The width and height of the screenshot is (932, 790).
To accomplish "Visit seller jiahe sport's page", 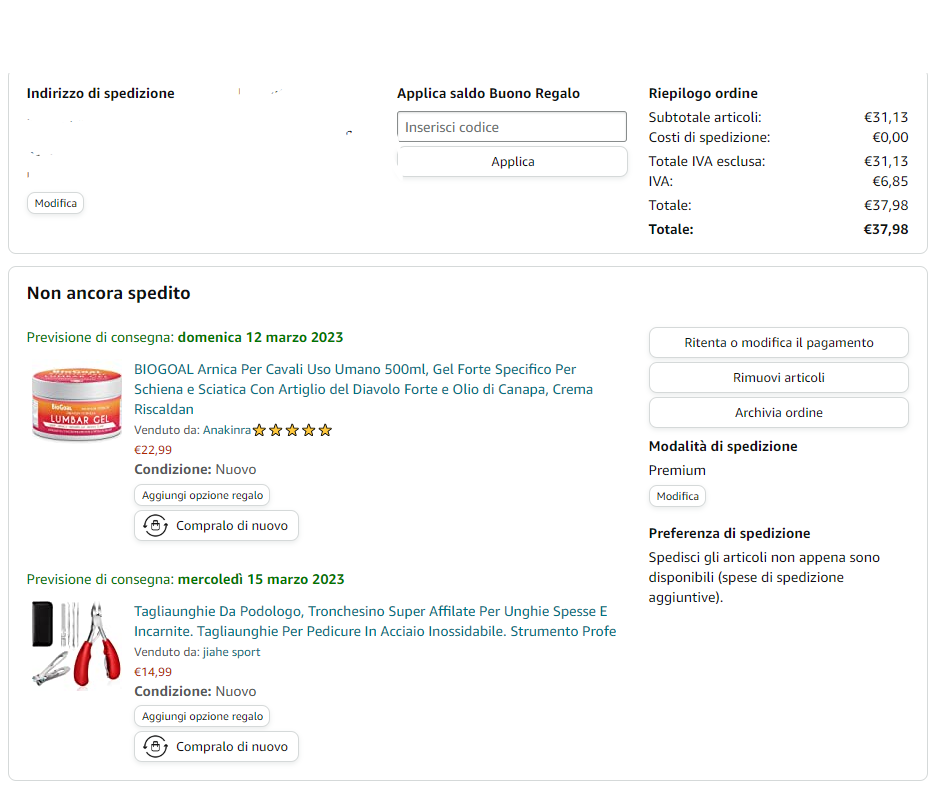I will click(230, 652).
